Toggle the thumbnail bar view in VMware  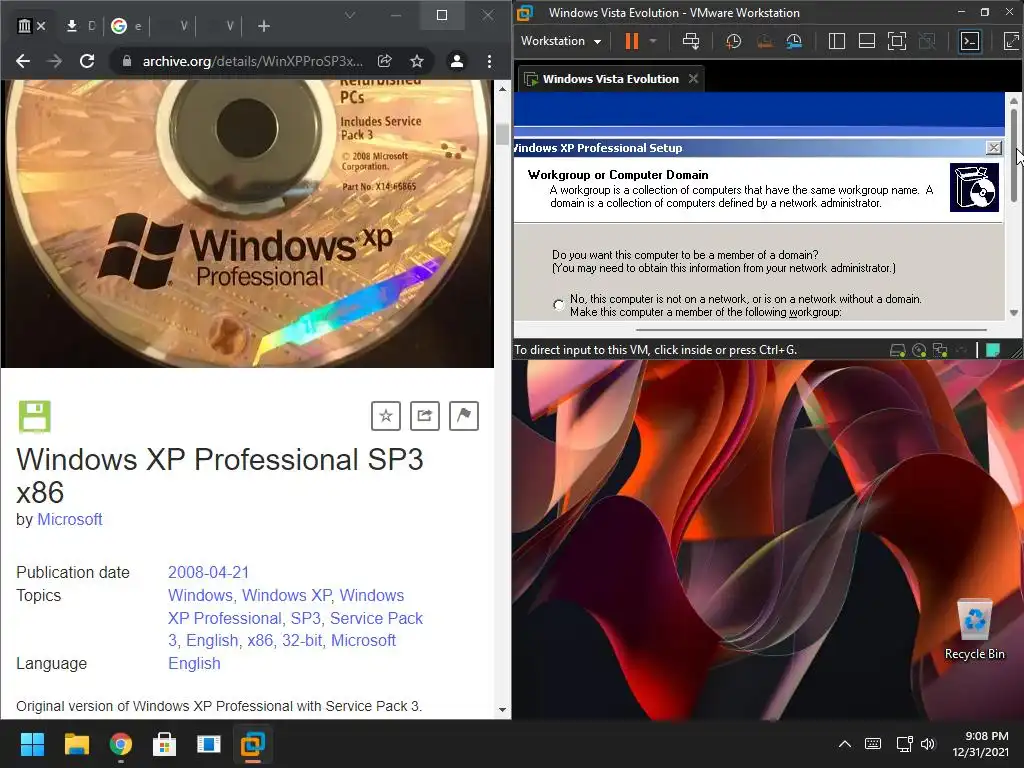point(867,41)
